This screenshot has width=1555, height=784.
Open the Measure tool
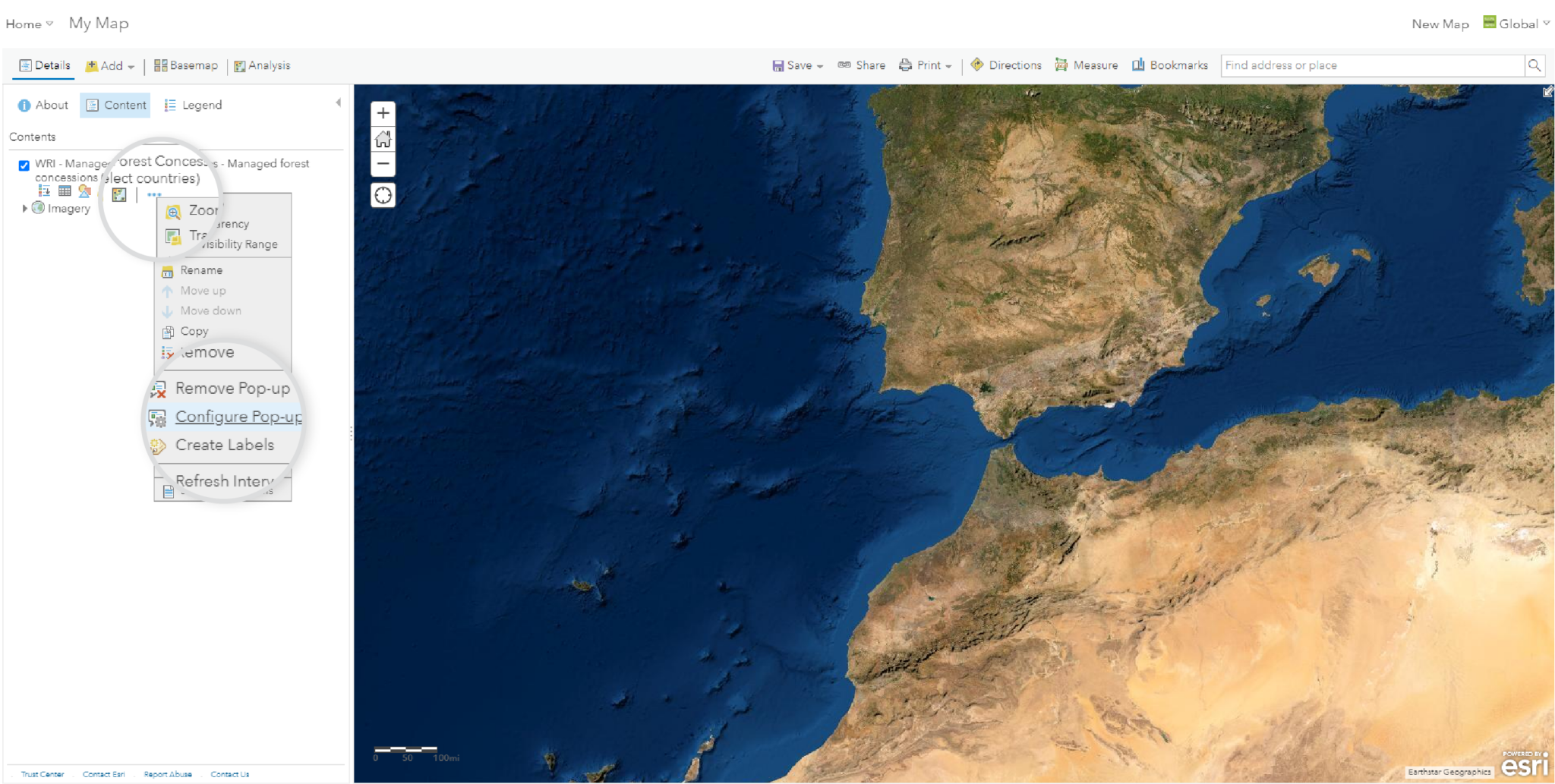click(x=1087, y=66)
